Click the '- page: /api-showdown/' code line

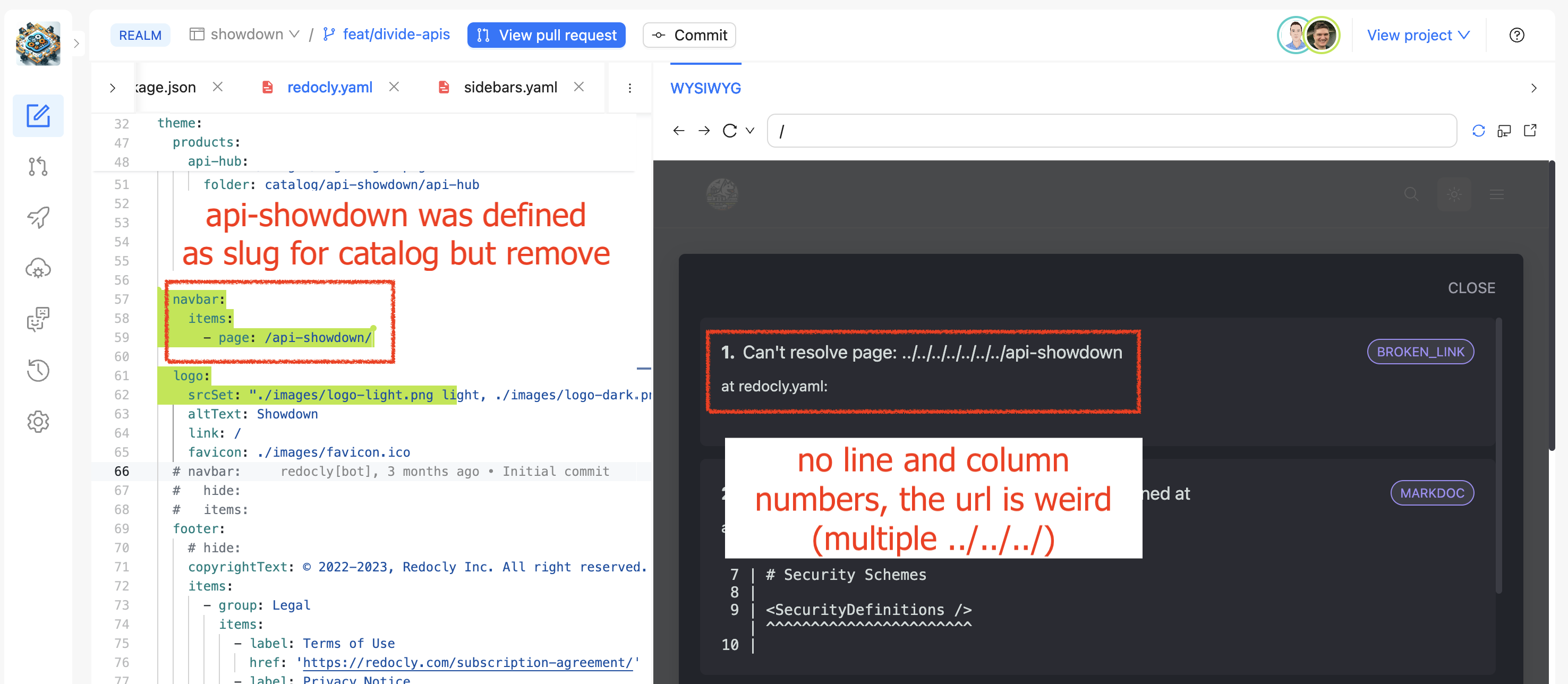click(287, 338)
